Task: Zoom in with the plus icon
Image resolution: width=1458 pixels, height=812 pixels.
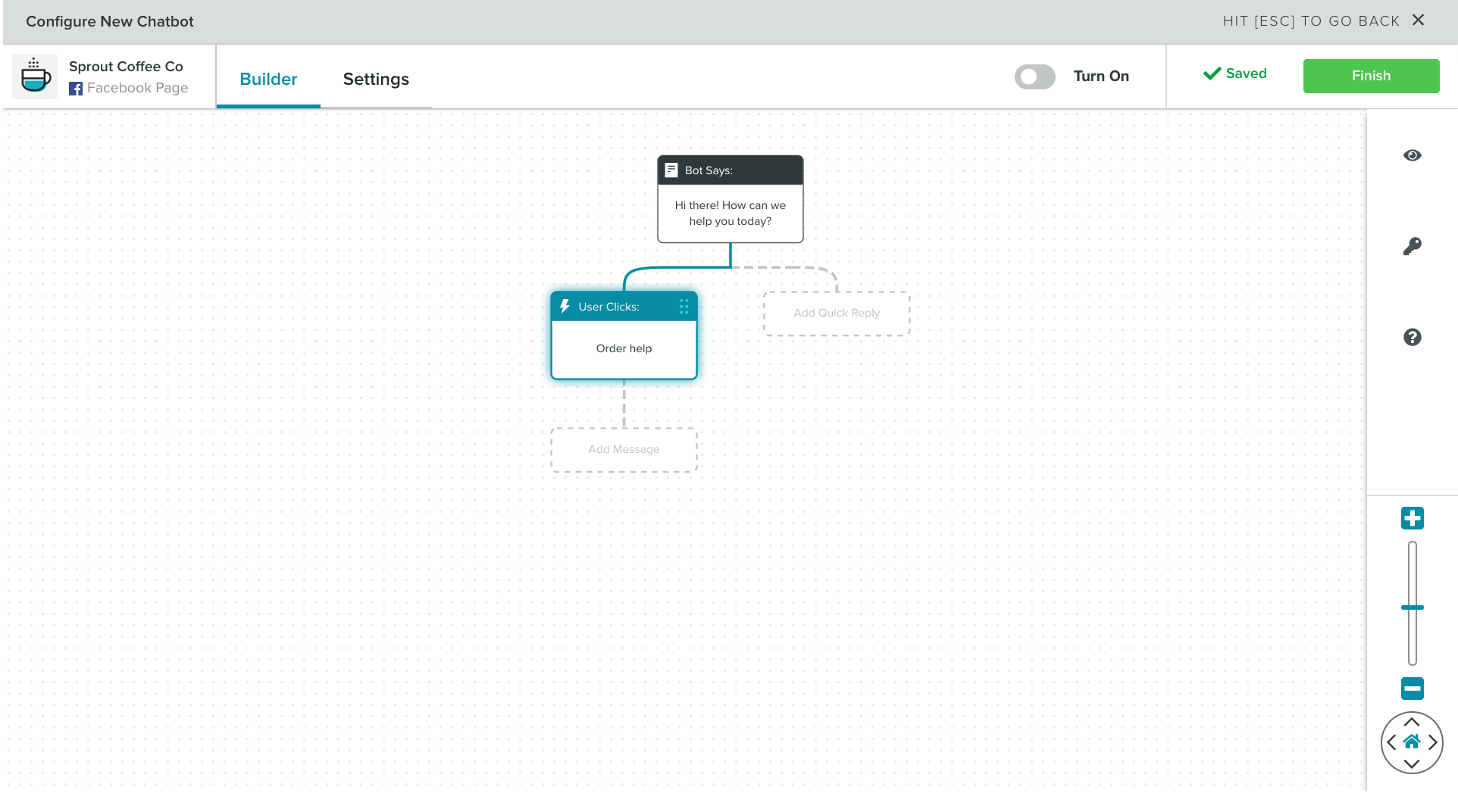Action: coord(1412,518)
